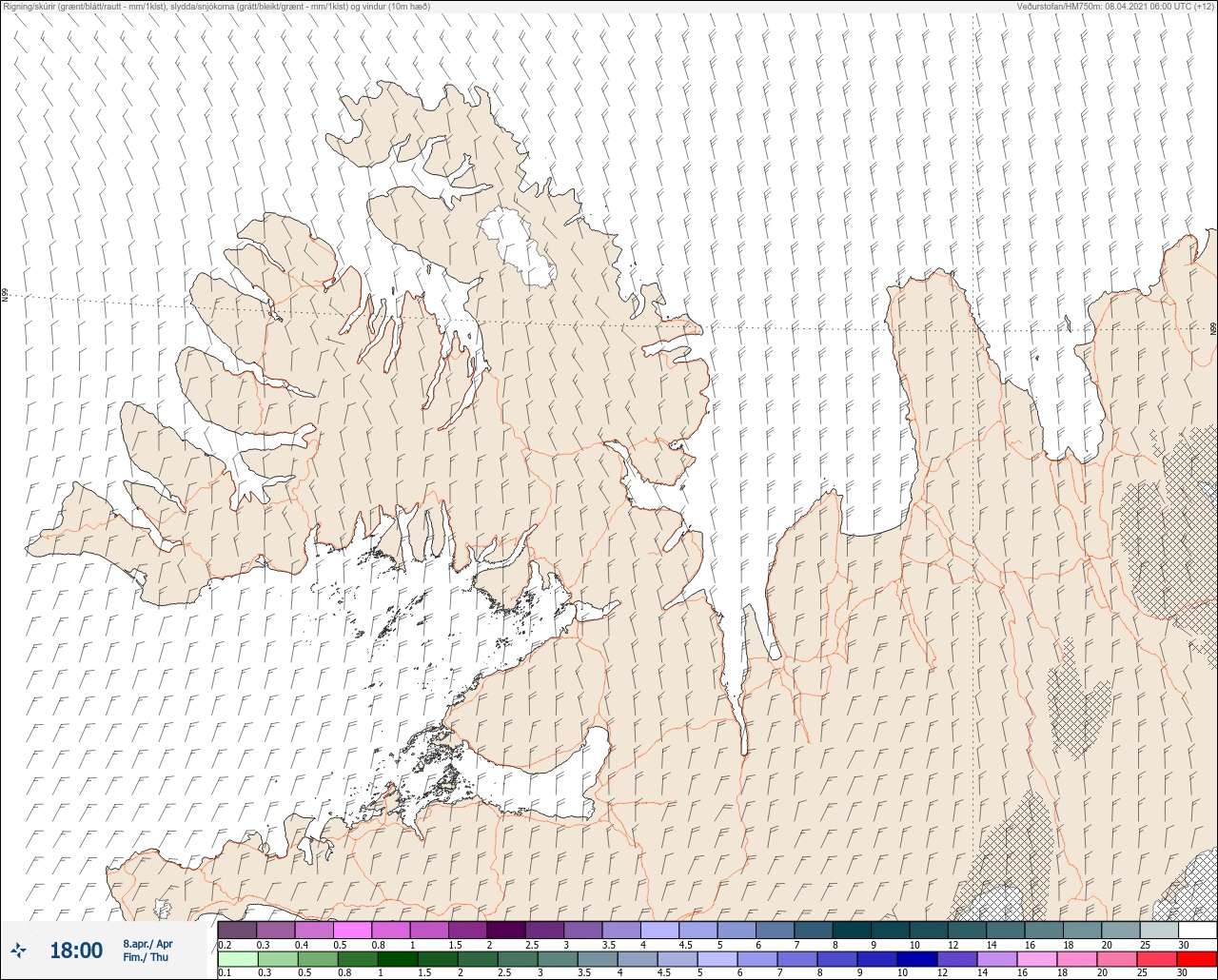Click the 0.4 label under the upper scale
This screenshot has width=1218, height=980.
(x=302, y=945)
